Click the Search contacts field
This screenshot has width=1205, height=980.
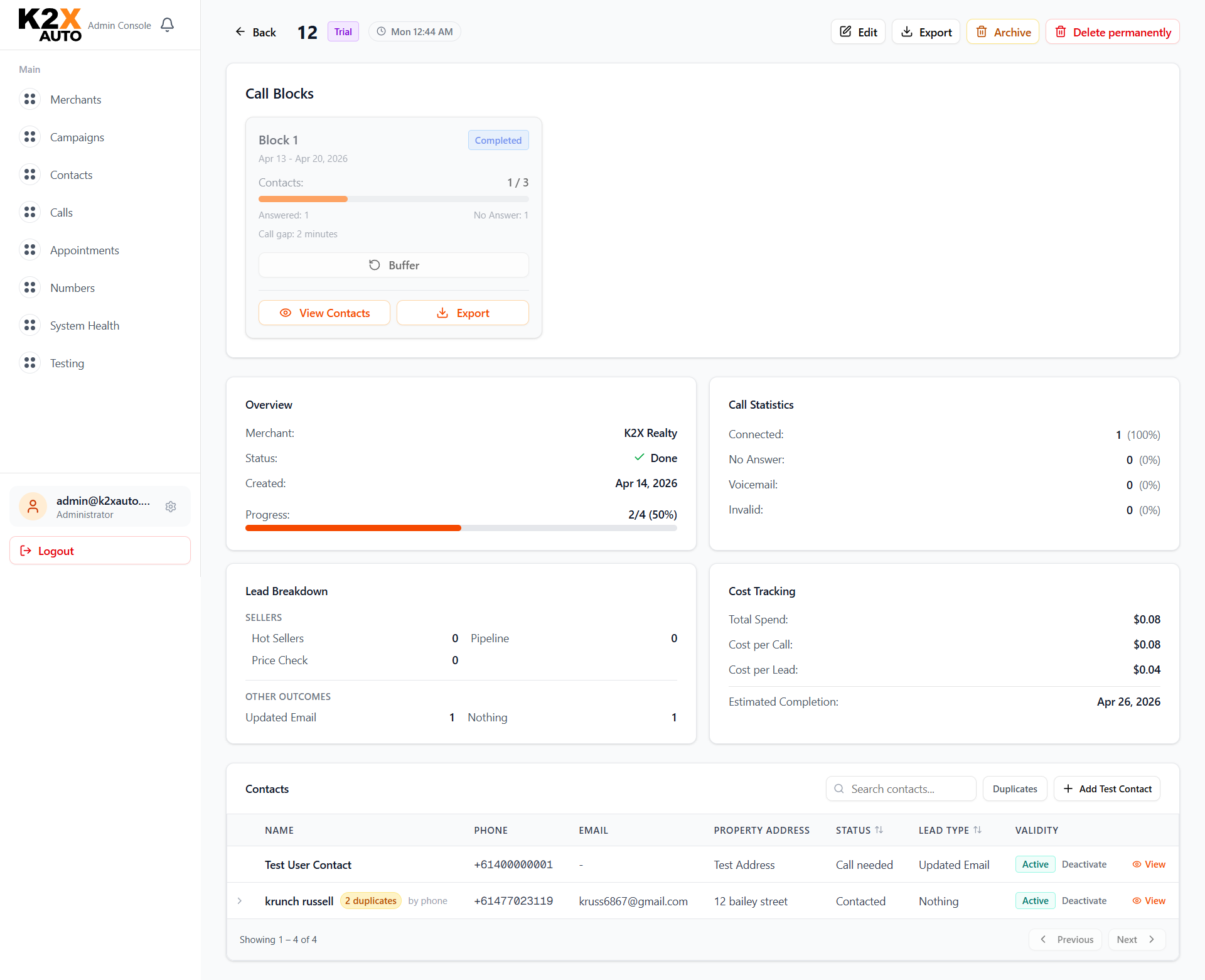tap(901, 789)
